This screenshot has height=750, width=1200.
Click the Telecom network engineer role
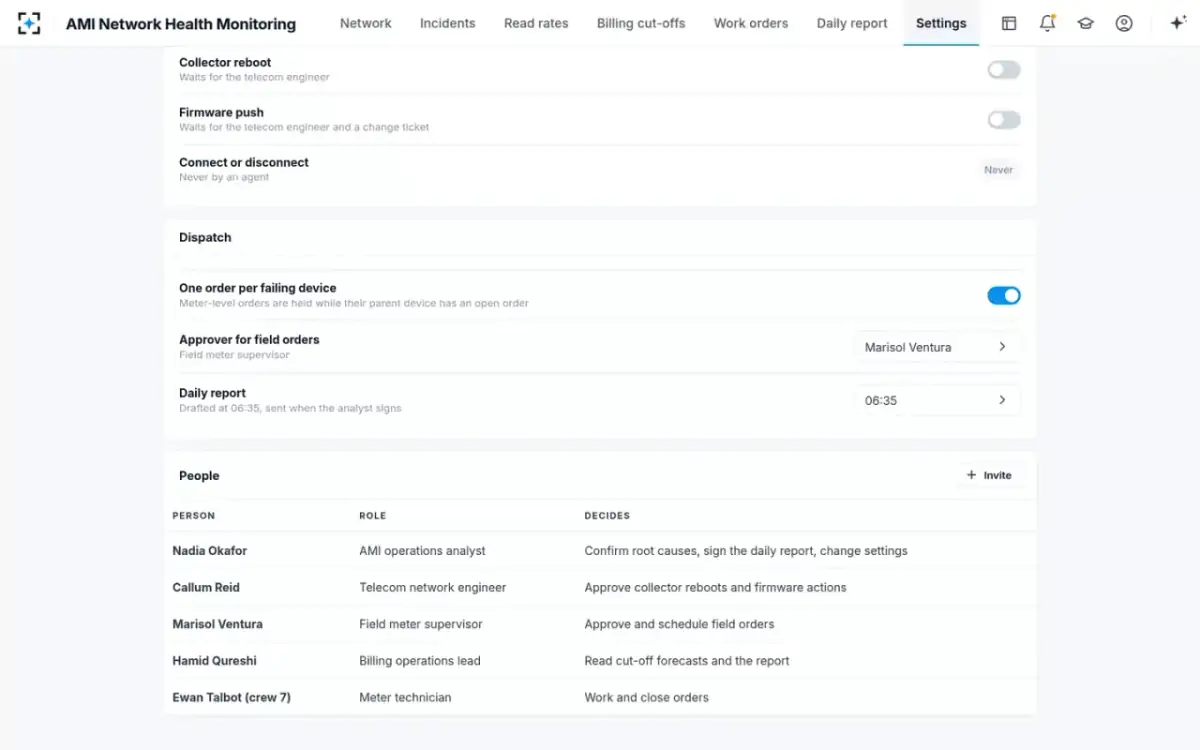pos(433,587)
